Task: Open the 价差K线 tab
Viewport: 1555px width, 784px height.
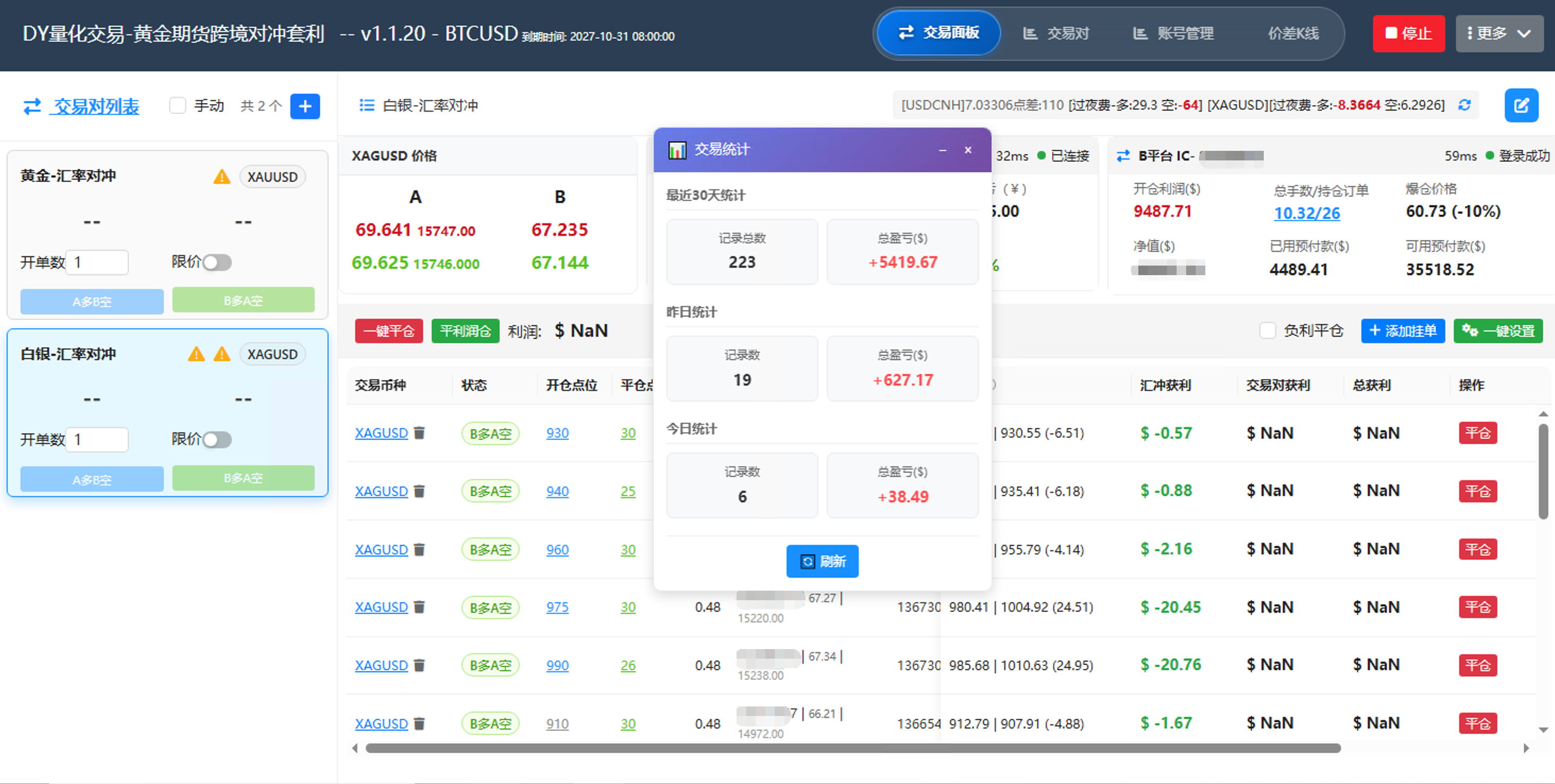Action: click(x=1293, y=33)
